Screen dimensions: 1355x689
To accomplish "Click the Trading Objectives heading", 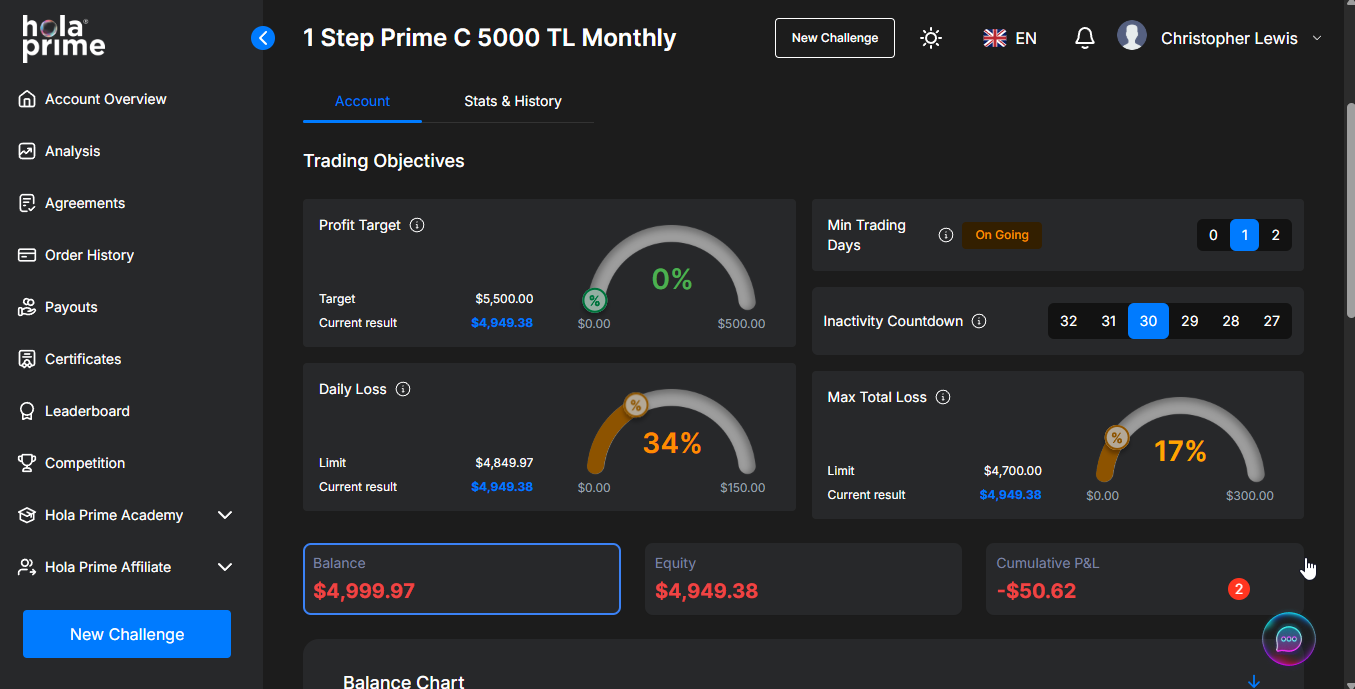I will click(x=384, y=161).
